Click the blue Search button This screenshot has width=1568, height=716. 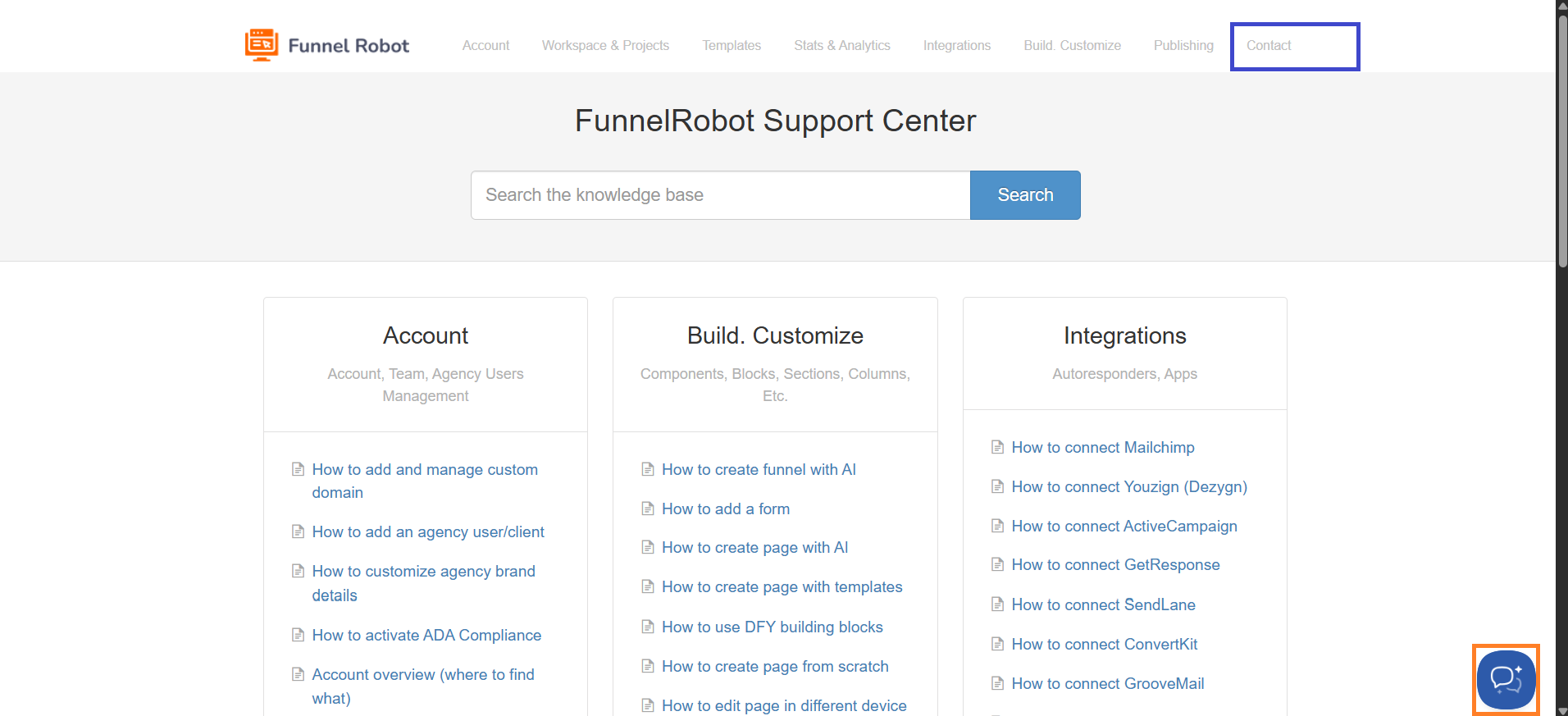click(1025, 195)
